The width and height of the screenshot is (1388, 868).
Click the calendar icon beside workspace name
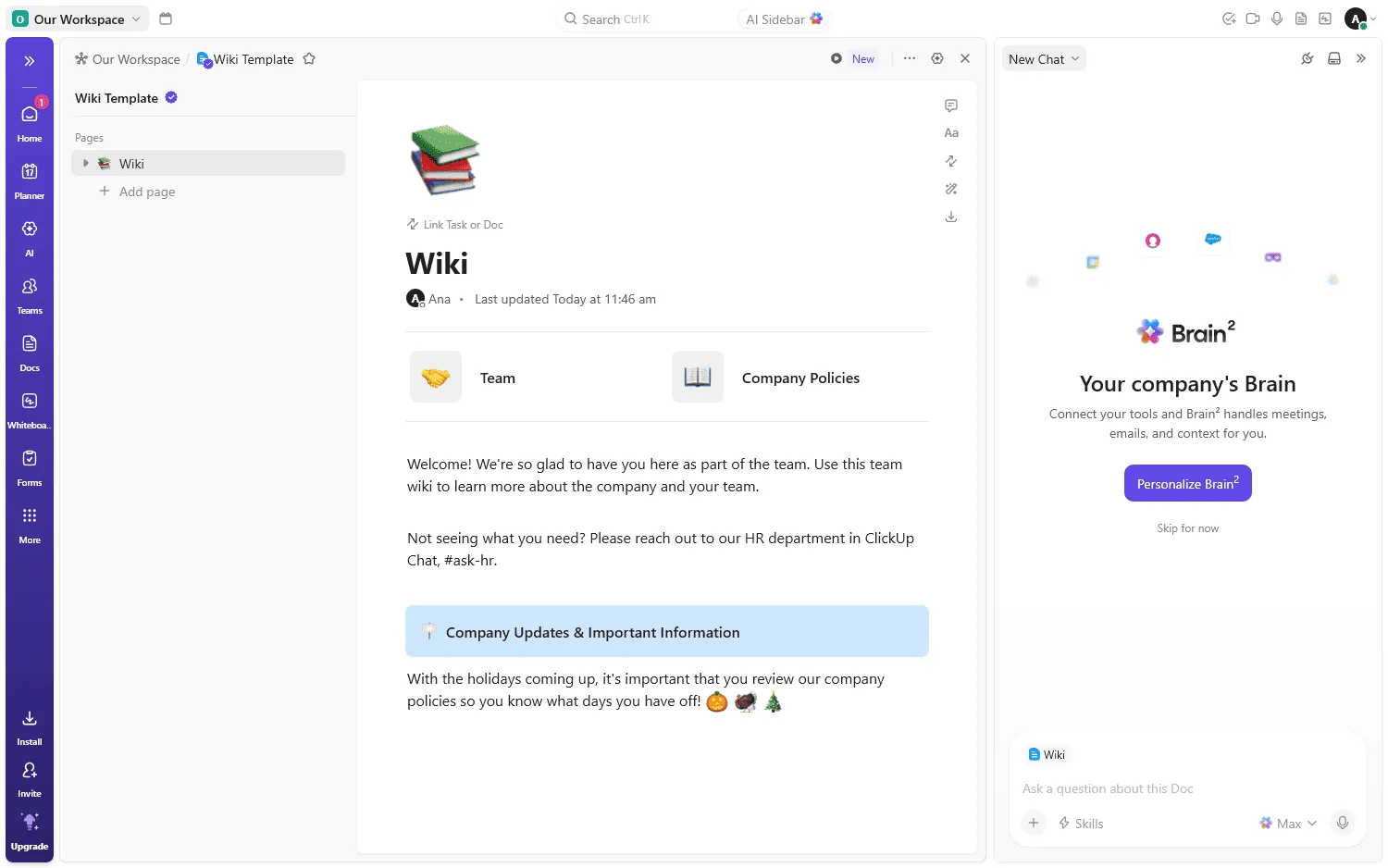(166, 19)
